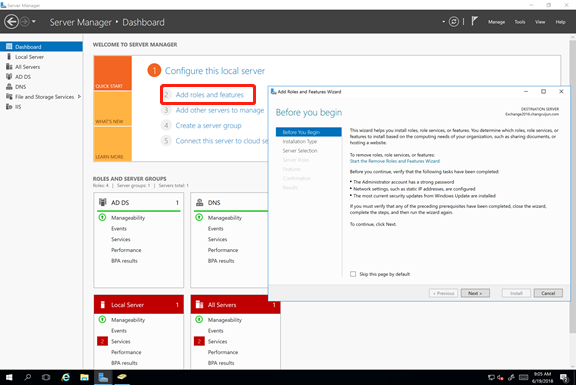Open the Tools menu
The image size is (577, 386).
pyautogui.click(x=520, y=22)
